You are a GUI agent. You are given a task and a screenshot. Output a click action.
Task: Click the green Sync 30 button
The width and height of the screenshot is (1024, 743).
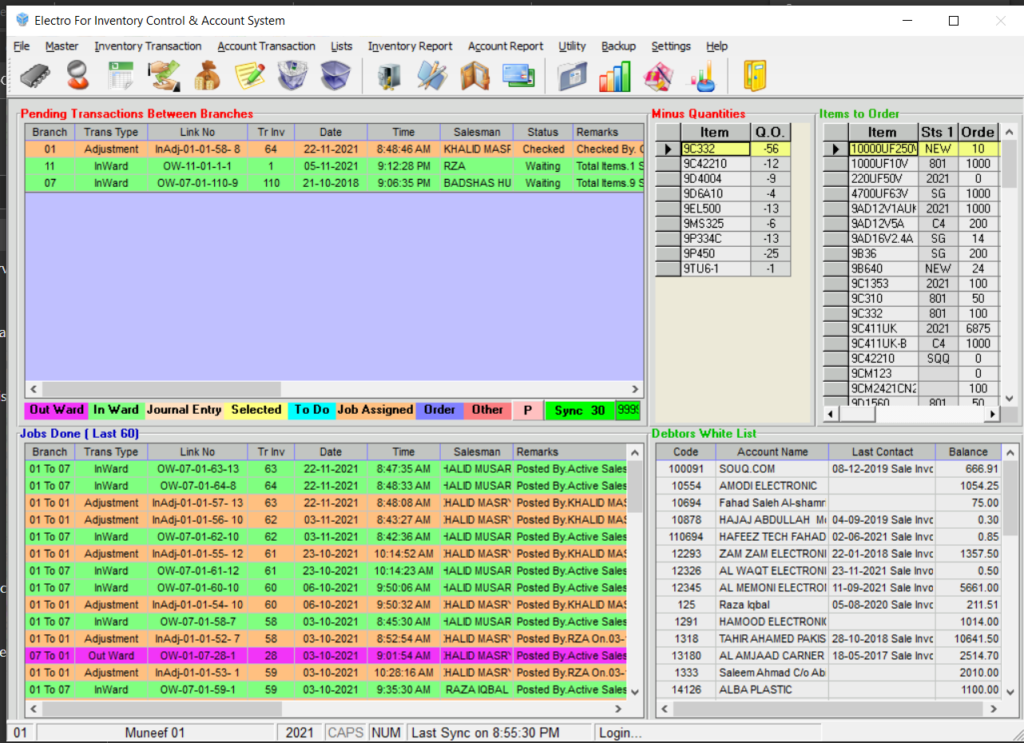(580, 411)
